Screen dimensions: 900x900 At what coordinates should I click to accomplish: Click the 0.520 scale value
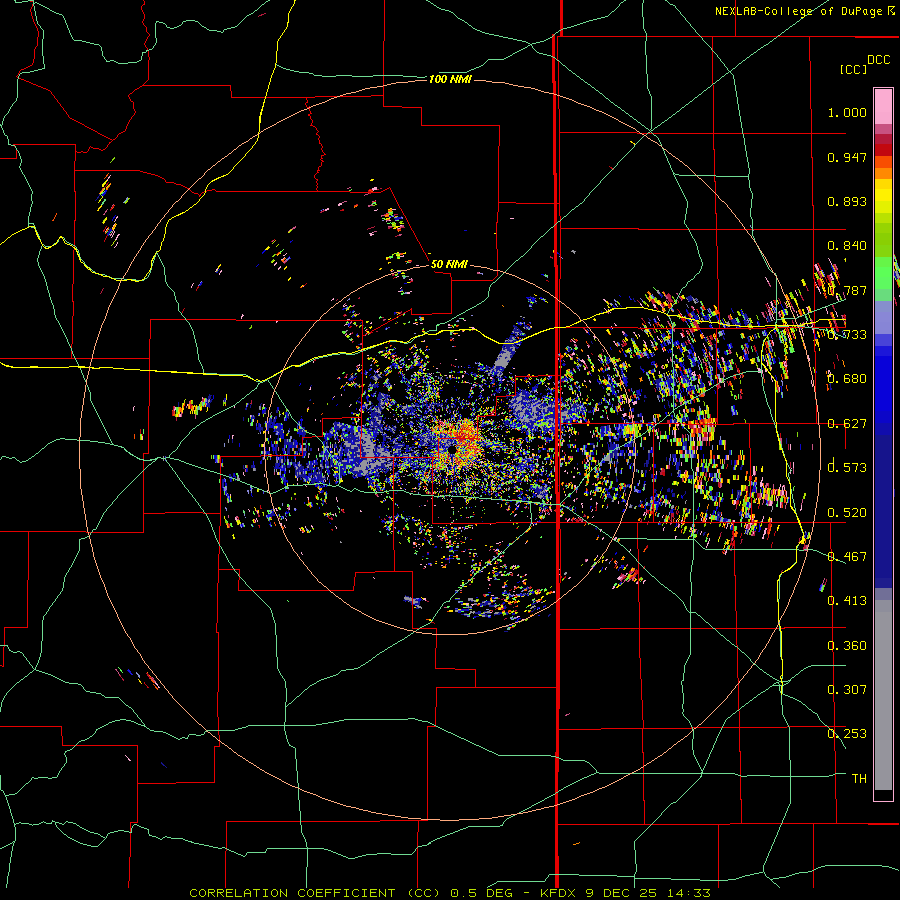847,513
